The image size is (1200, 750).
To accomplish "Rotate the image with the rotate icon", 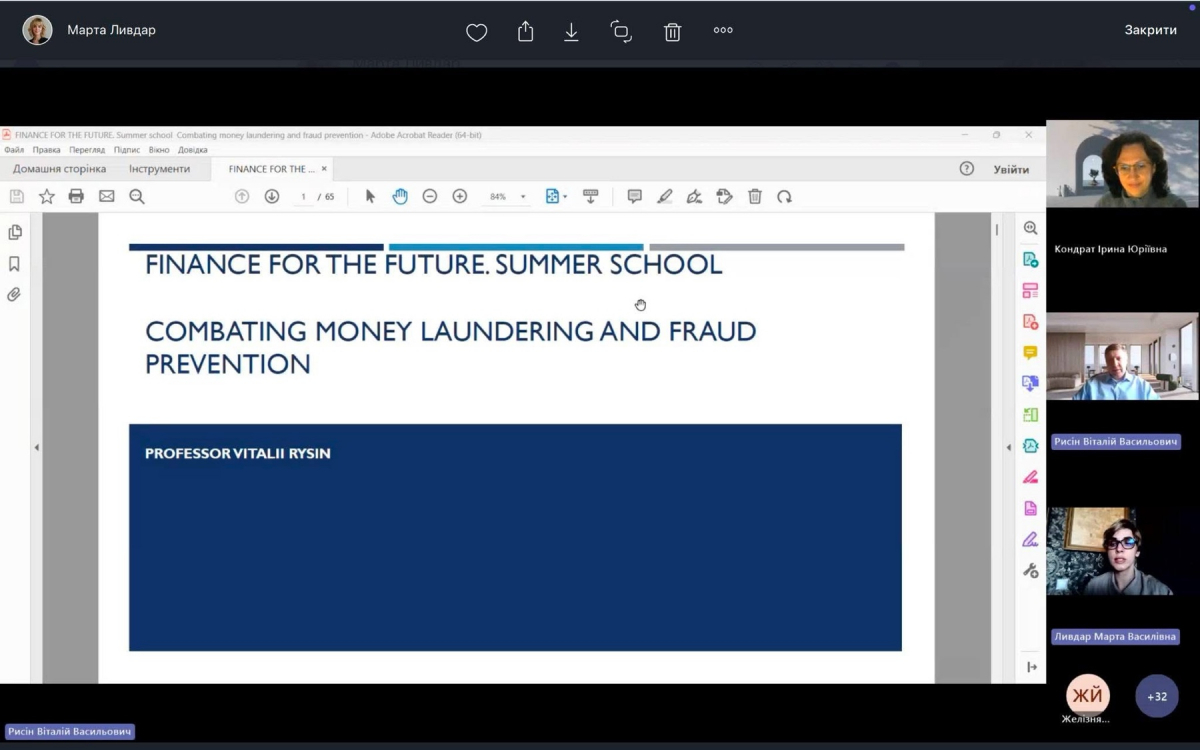I will tap(621, 32).
